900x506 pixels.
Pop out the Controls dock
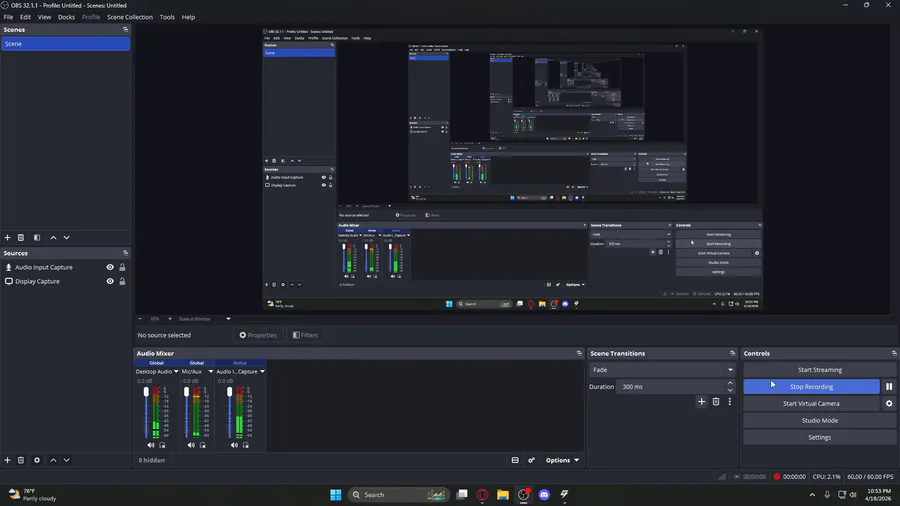pyautogui.click(x=894, y=353)
